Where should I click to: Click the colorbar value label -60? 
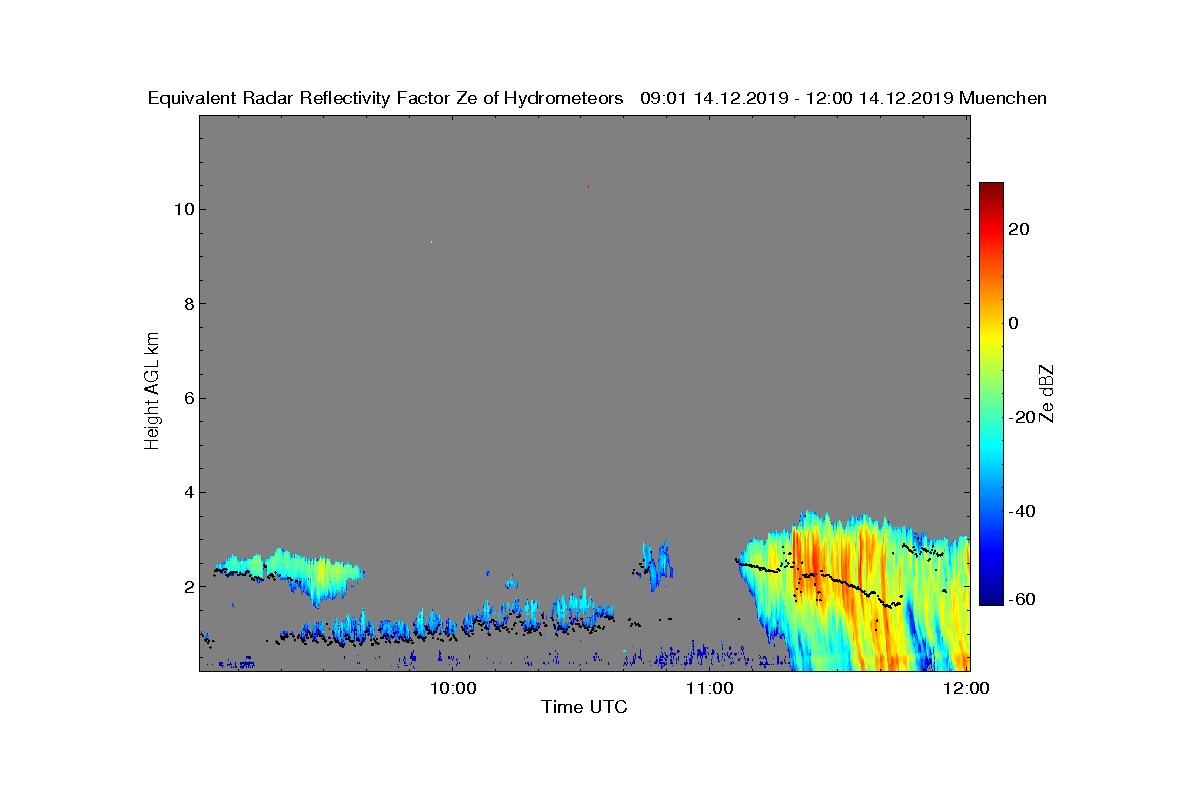tap(1019, 599)
